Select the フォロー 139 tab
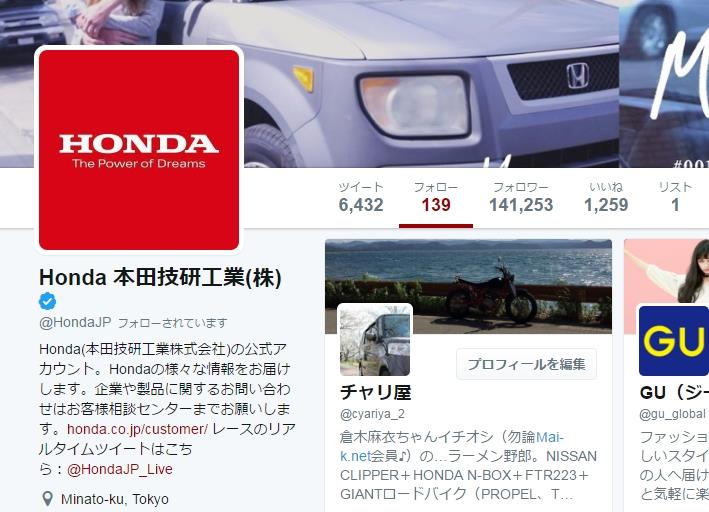 (x=436, y=197)
